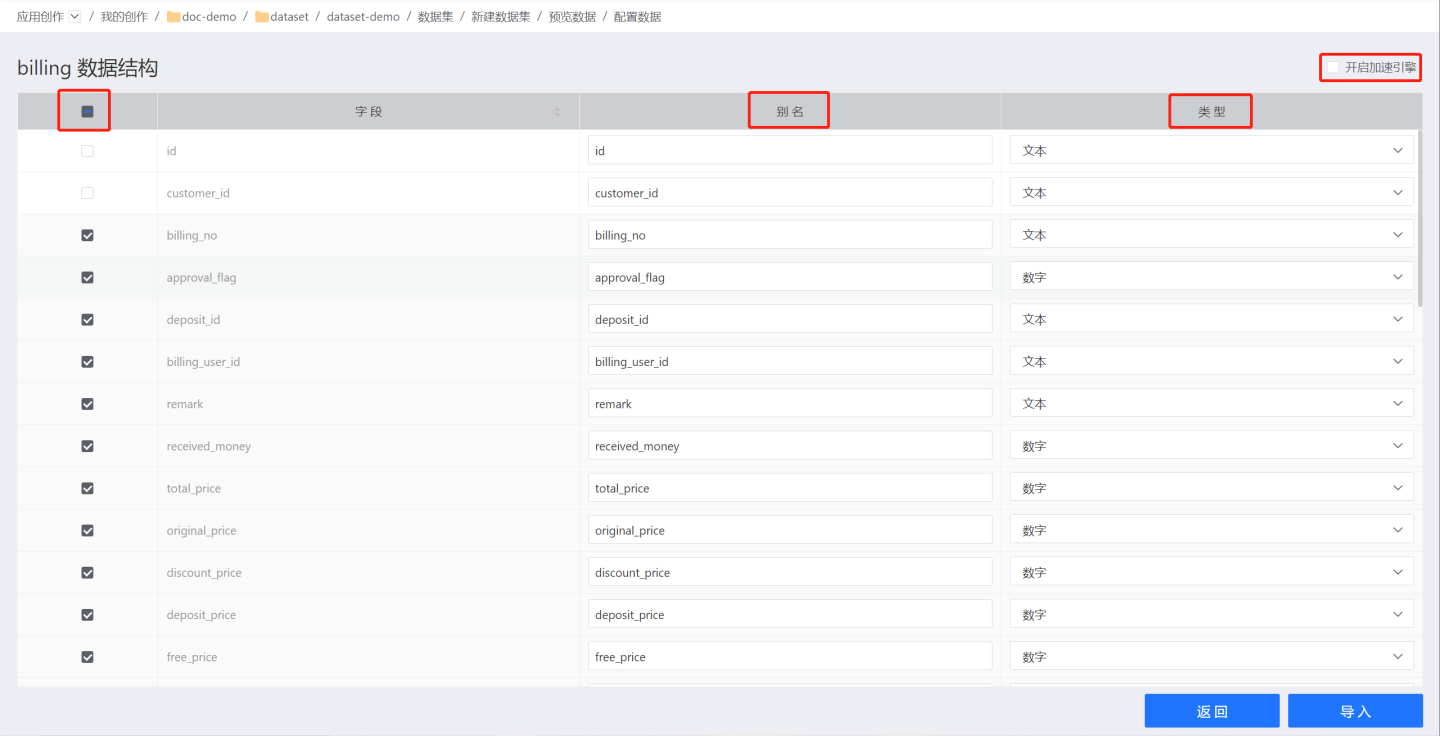This screenshot has height=736, width=1440.
Task: Check the id field checkbox
Action: coord(87,151)
